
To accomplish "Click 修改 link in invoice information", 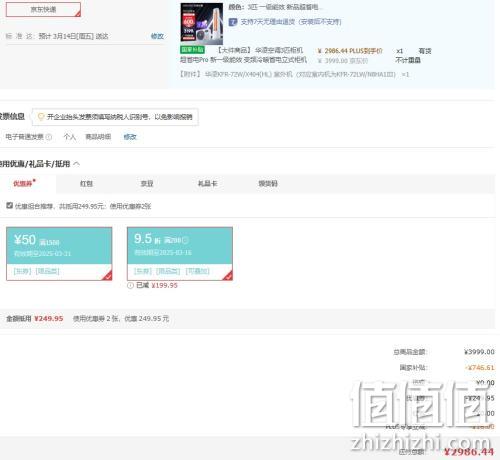I will tap(130, 137).
